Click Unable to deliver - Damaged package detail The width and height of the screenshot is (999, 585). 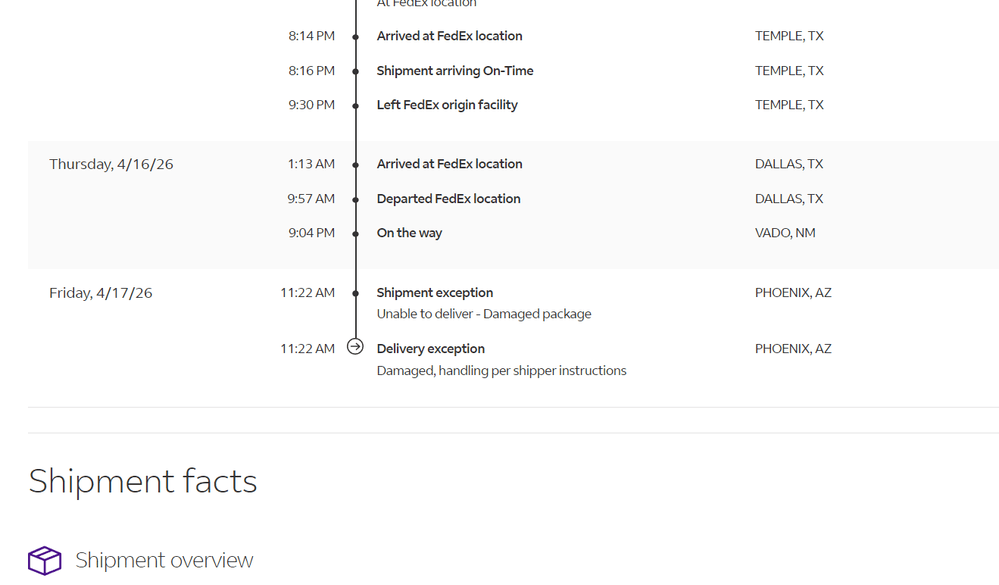pyautogui.click(x=484, y=314)
